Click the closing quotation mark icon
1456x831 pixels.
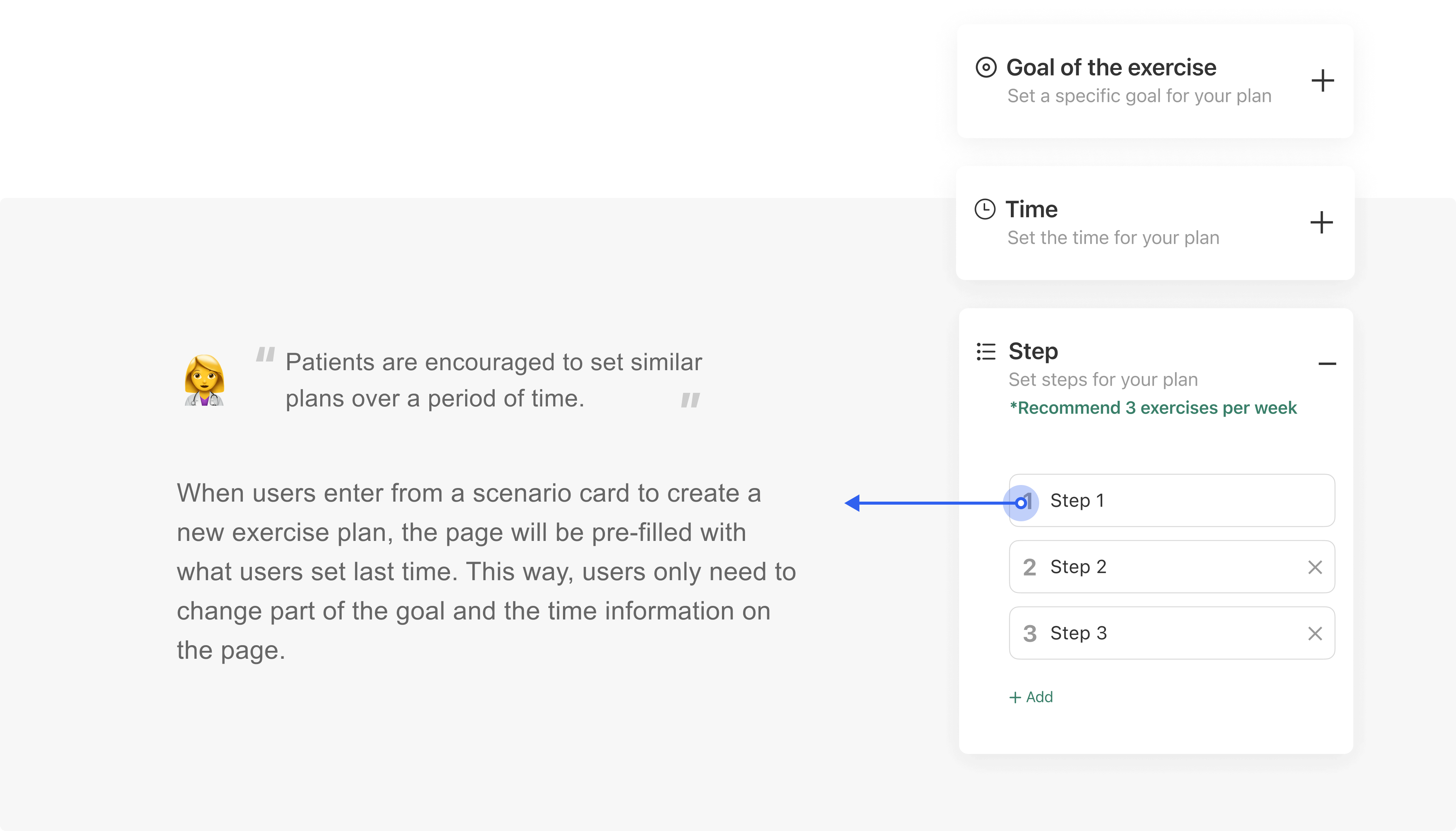pyautogui.click(x=690, y=400)
